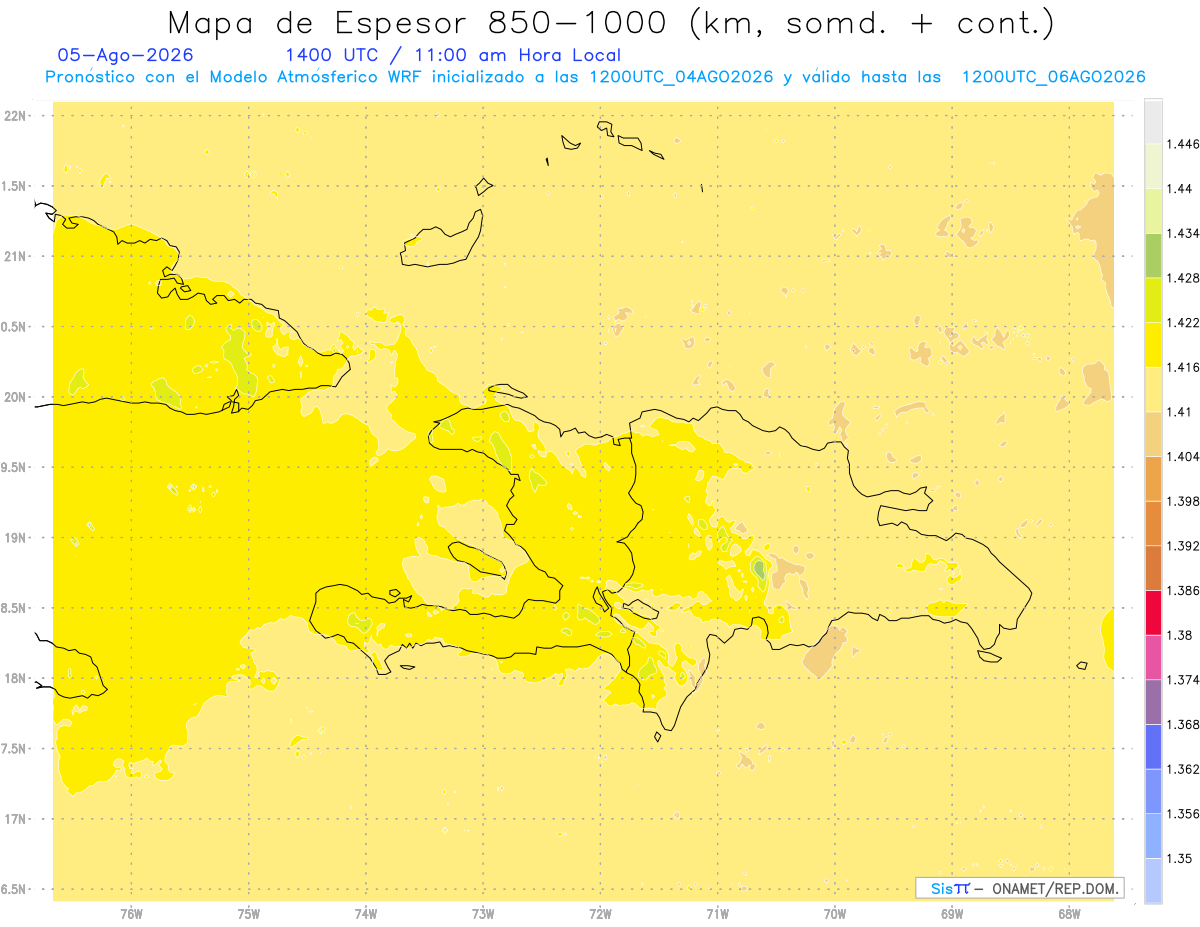The width and height of the screenshot is (1200, 927).
Task: Click the "7.5N" latitude label
Action: click(15, 749)
